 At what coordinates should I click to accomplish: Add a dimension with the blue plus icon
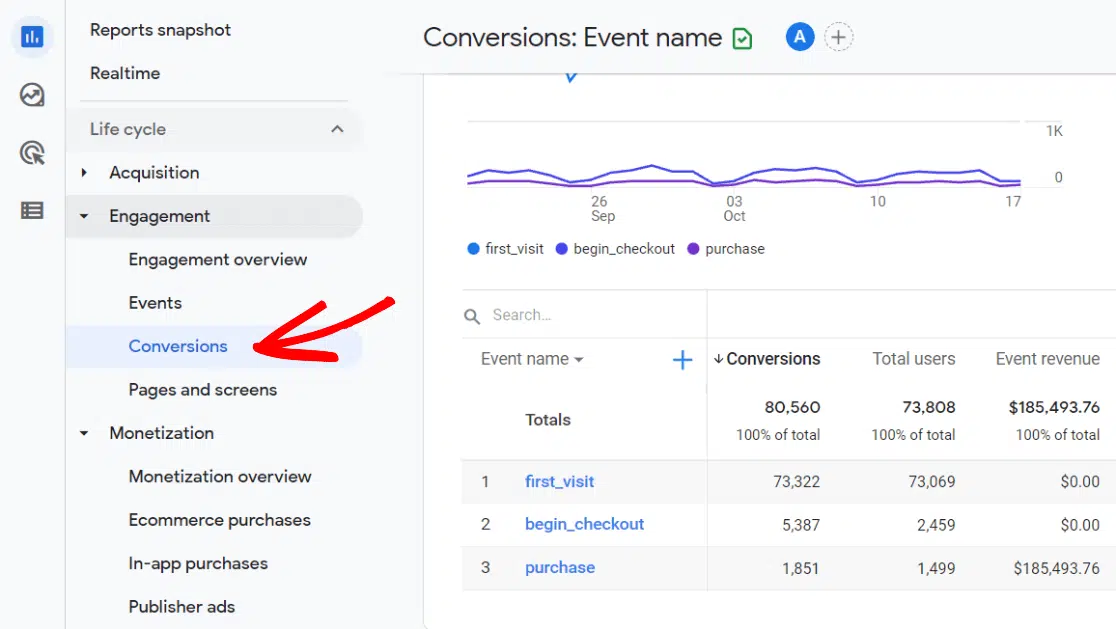[x=682, y=360]
